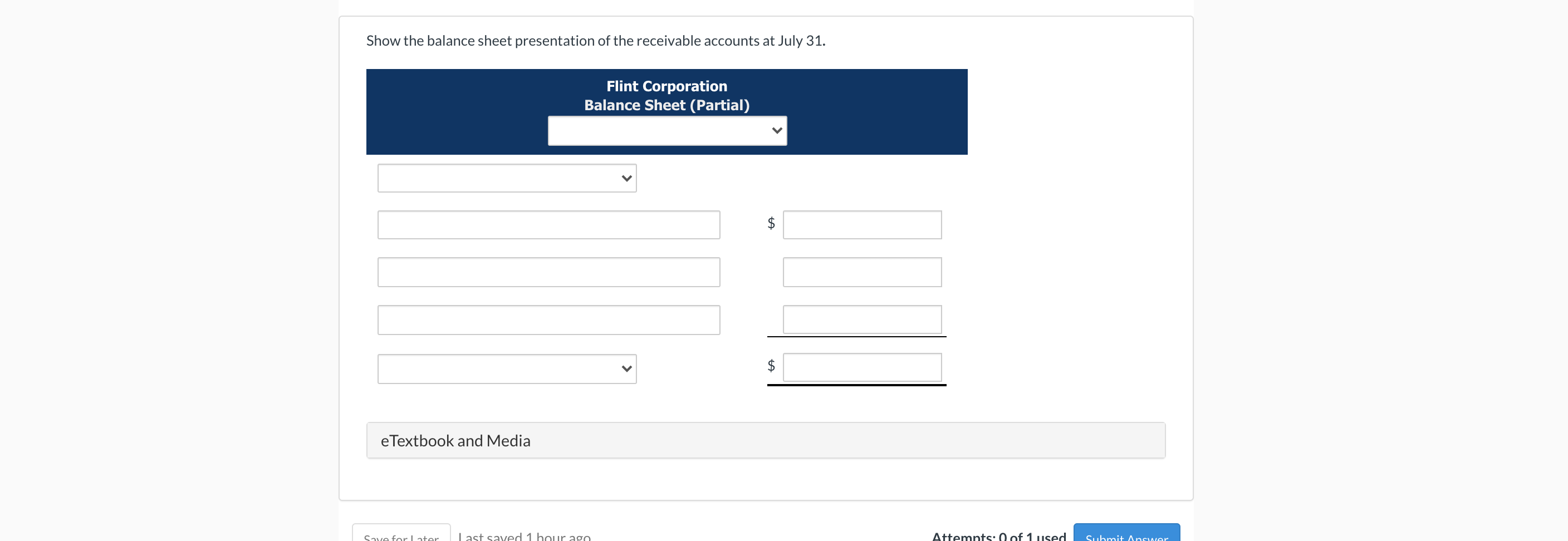Click the first dollar amount field

point(861,224)
